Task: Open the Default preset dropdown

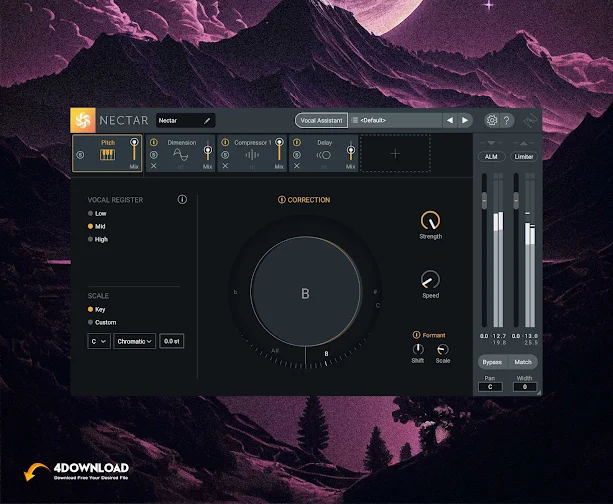Action: [396, 120]
